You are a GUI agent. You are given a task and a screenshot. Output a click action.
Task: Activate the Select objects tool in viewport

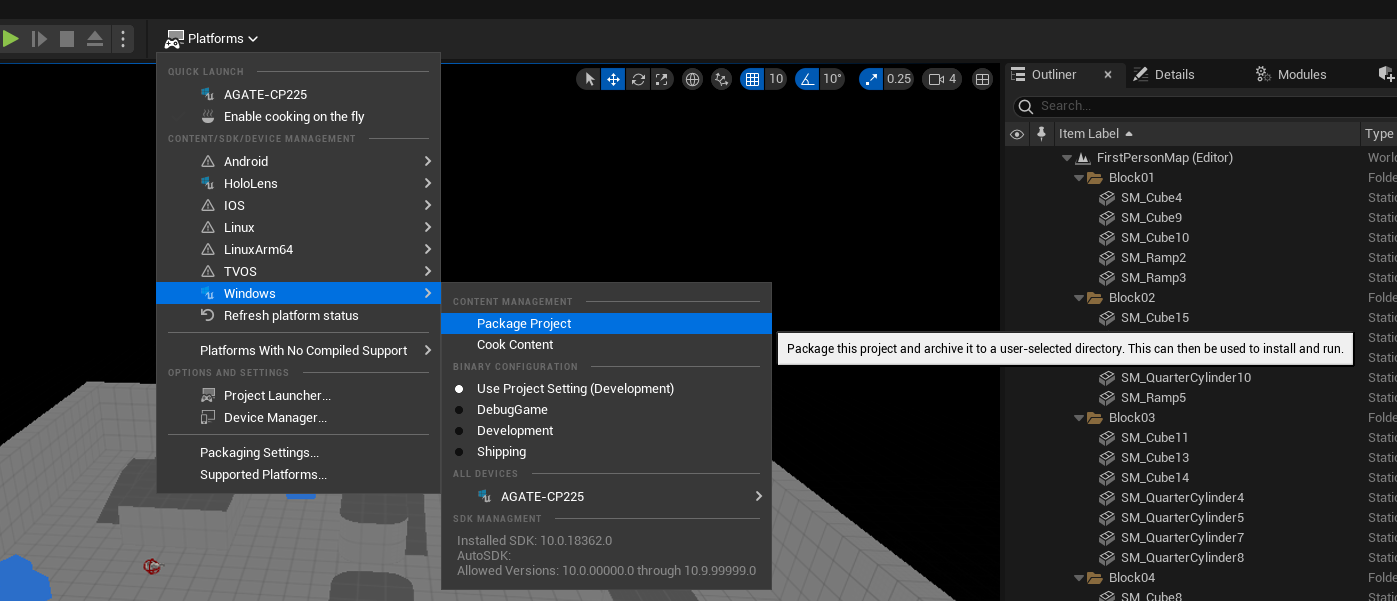pos(589,79)
